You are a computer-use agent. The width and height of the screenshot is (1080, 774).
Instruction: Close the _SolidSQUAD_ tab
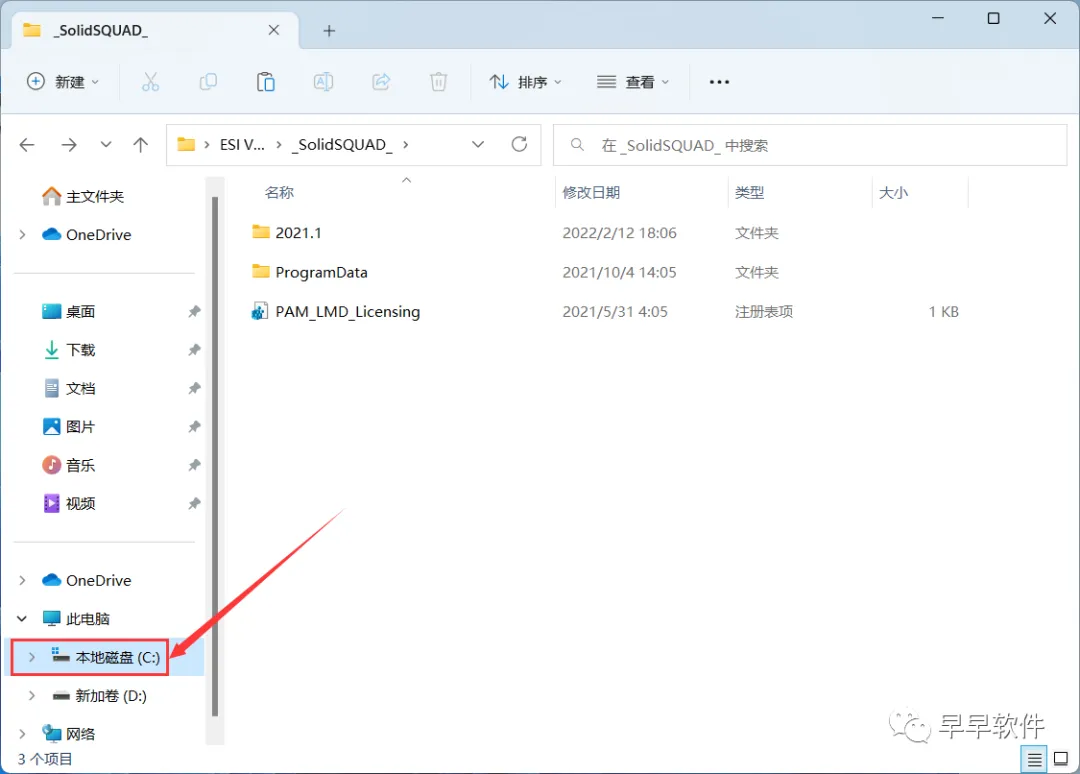pos(273,30)
